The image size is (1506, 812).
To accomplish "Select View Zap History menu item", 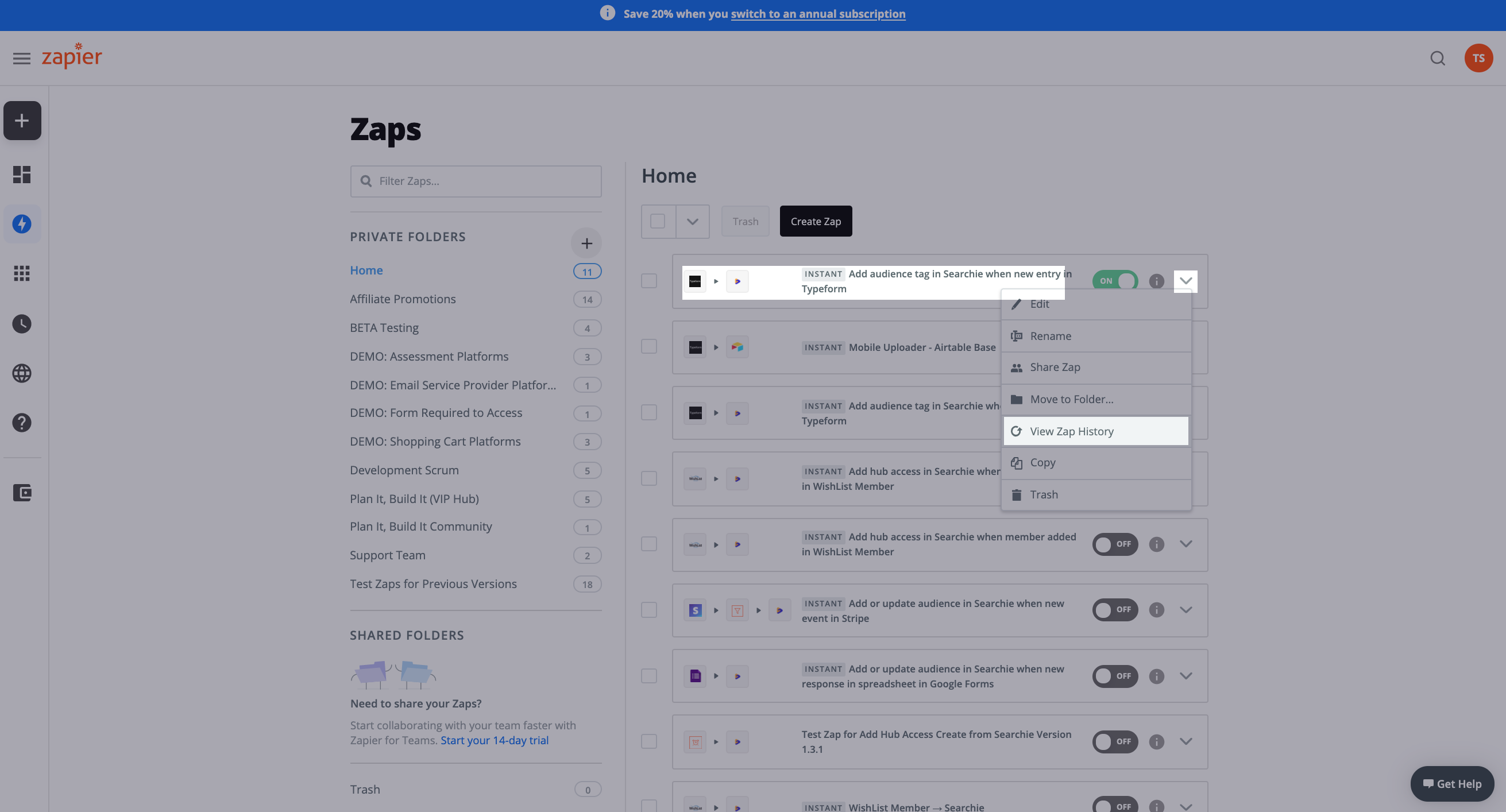I will tap(1096, 431).
